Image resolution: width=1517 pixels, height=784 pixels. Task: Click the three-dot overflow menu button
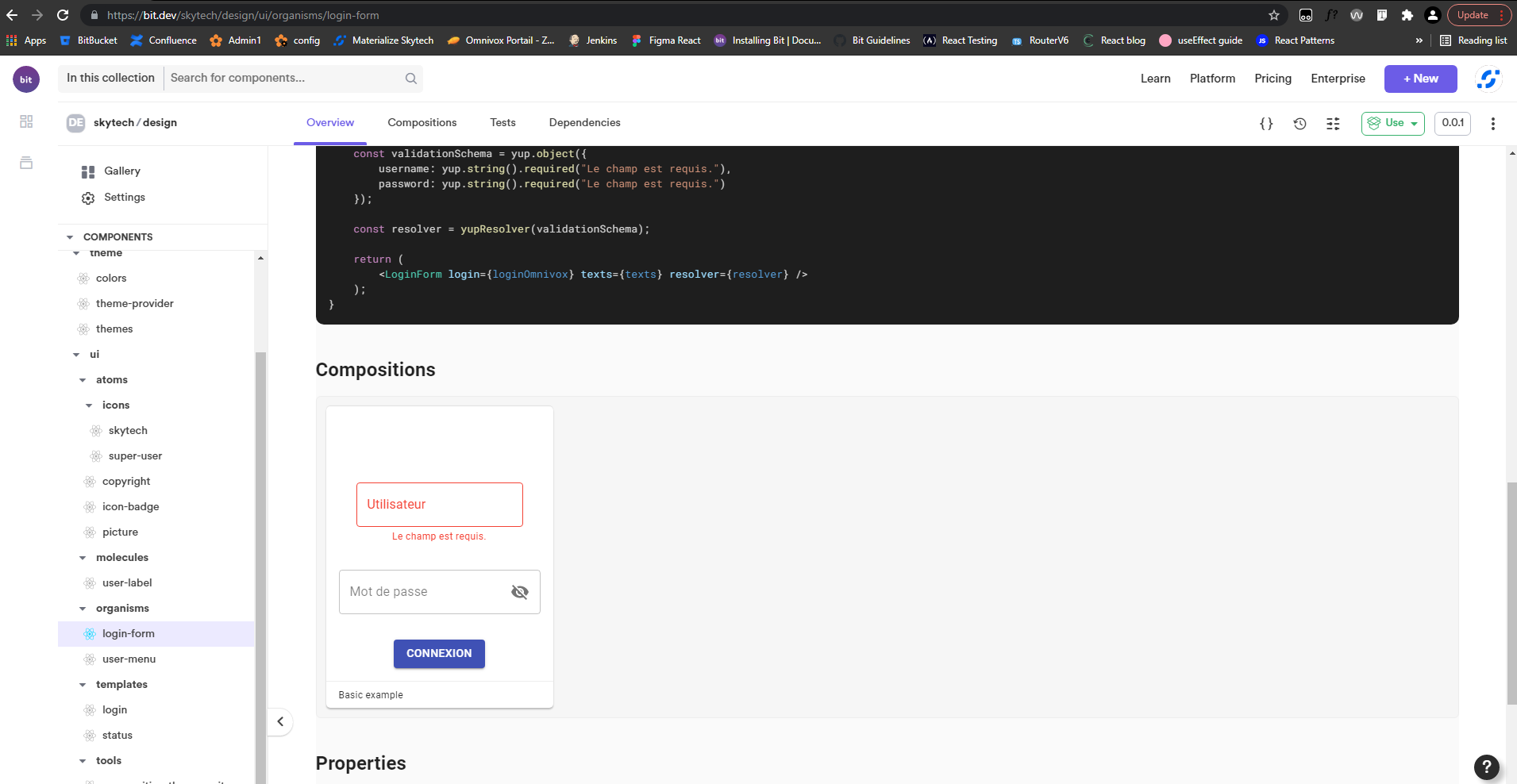(x=1492, y=123)
